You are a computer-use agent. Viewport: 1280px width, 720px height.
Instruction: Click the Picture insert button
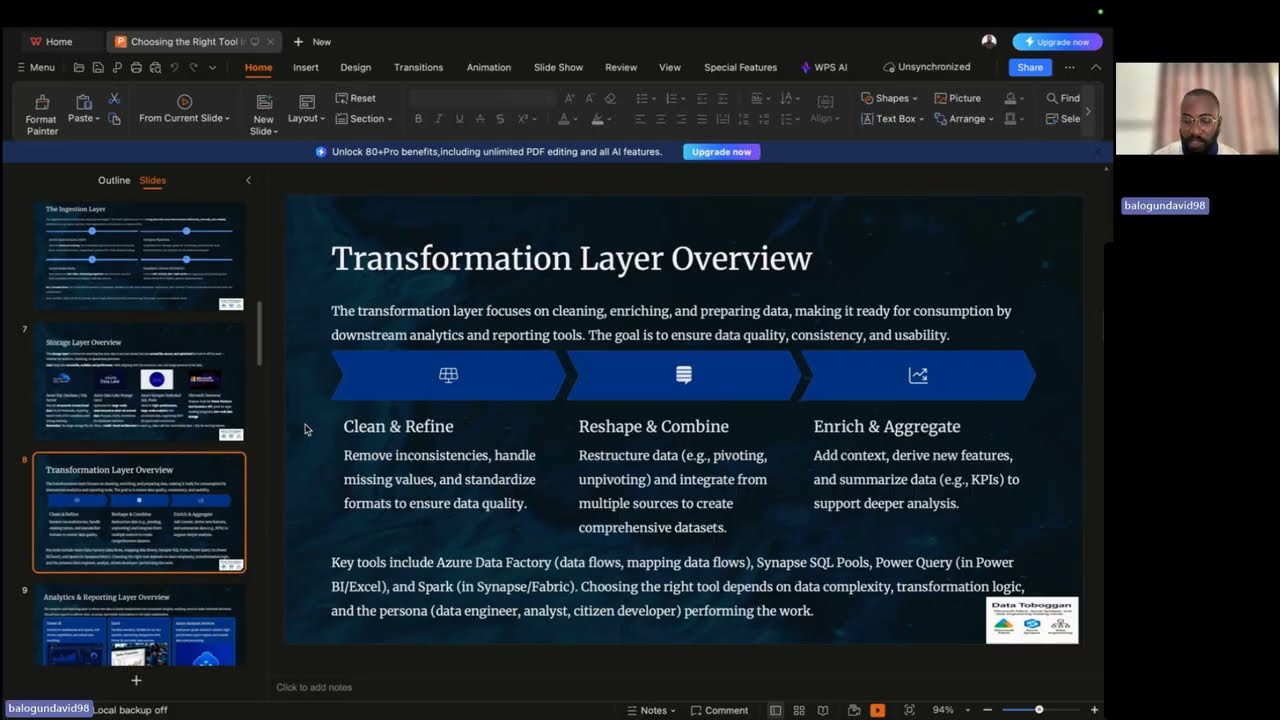(x=957, y=98)
